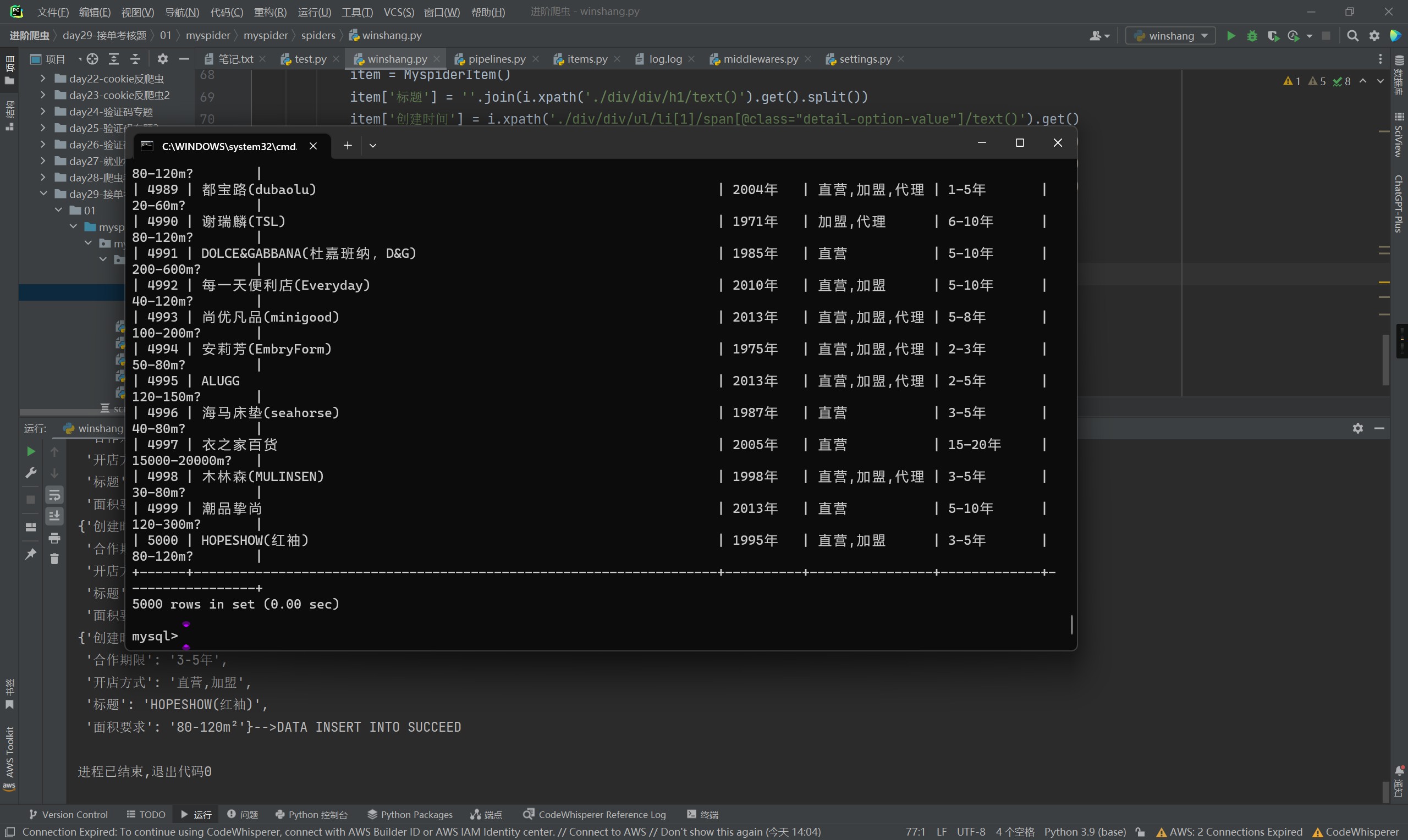Image resolution: width=1408 pixels, height=840 pixels.
Task: Toggle scroll to end icon in Run panel
Action: tap(54, 516)
